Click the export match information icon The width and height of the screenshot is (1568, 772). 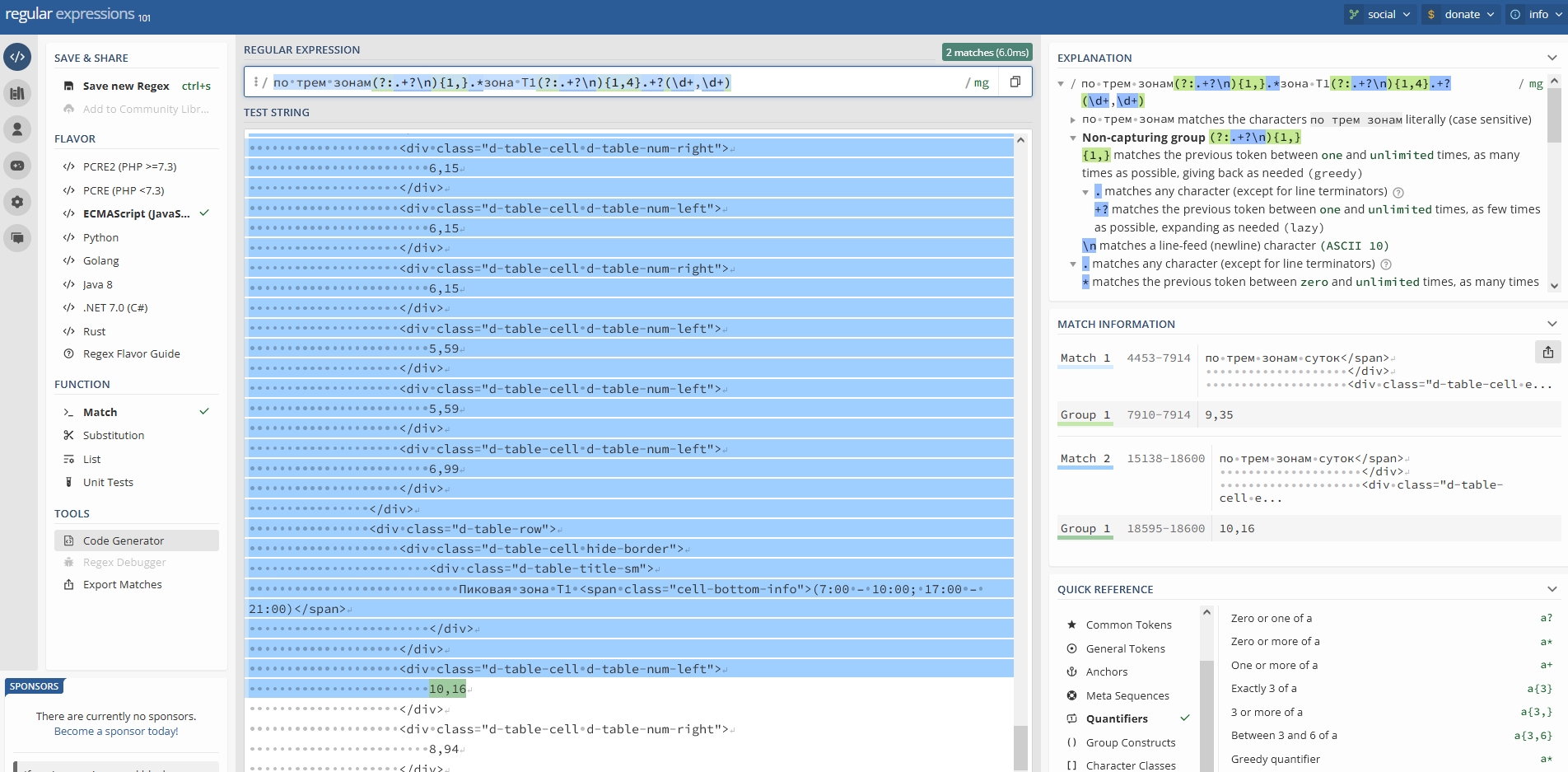coord(1547,352)
